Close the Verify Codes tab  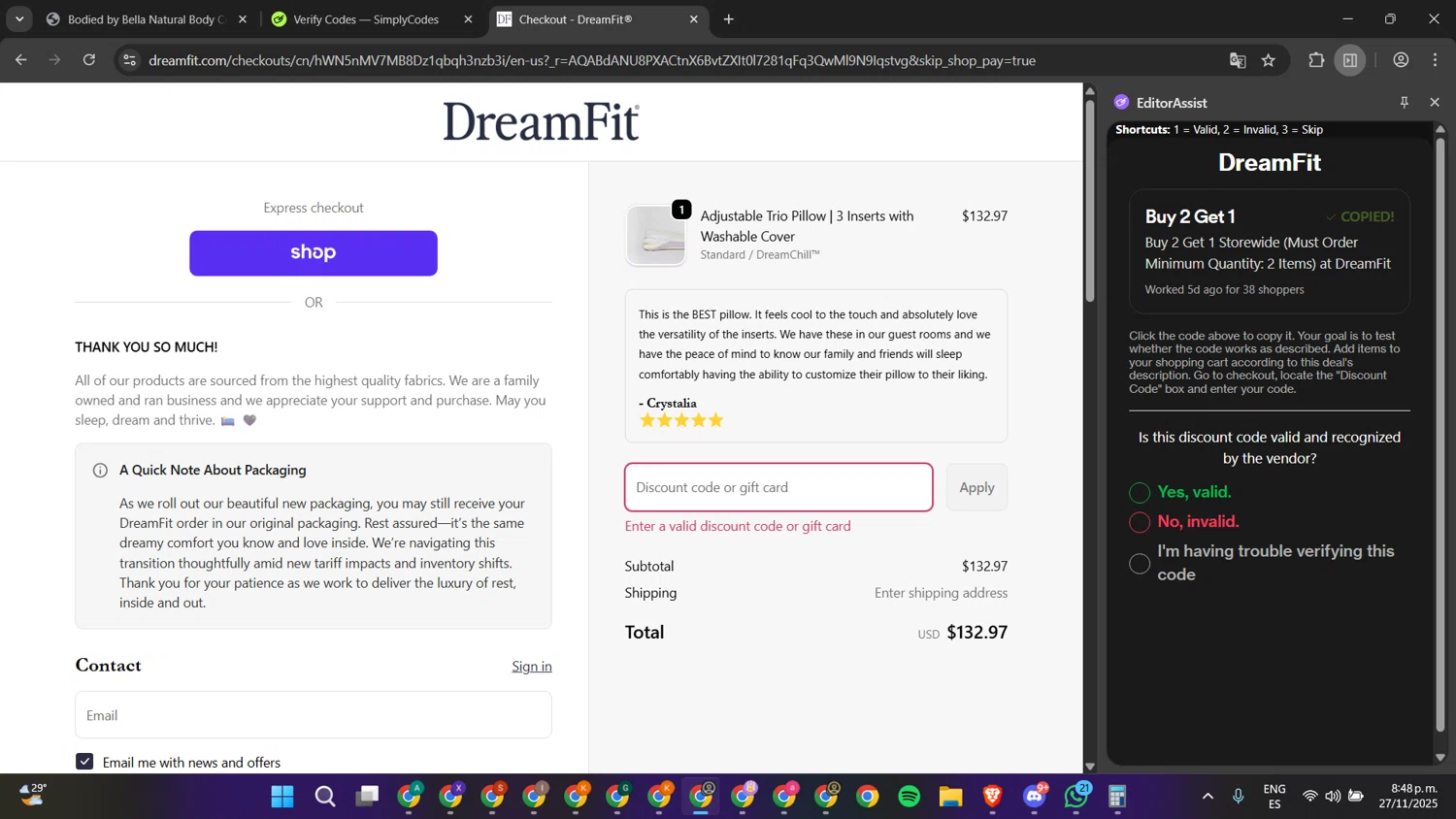pos(468,19)
